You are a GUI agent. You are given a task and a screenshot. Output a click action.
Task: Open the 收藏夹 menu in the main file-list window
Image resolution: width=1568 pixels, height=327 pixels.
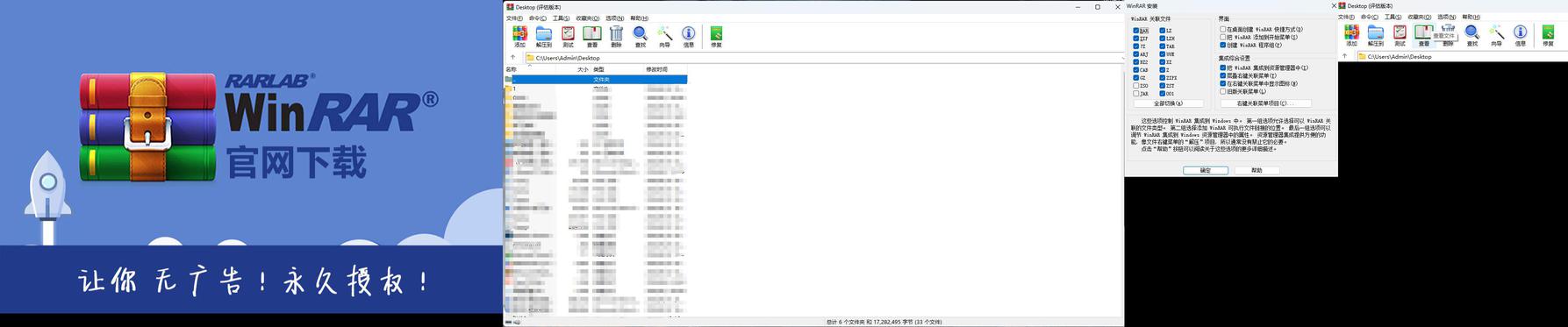click(588, 18)
